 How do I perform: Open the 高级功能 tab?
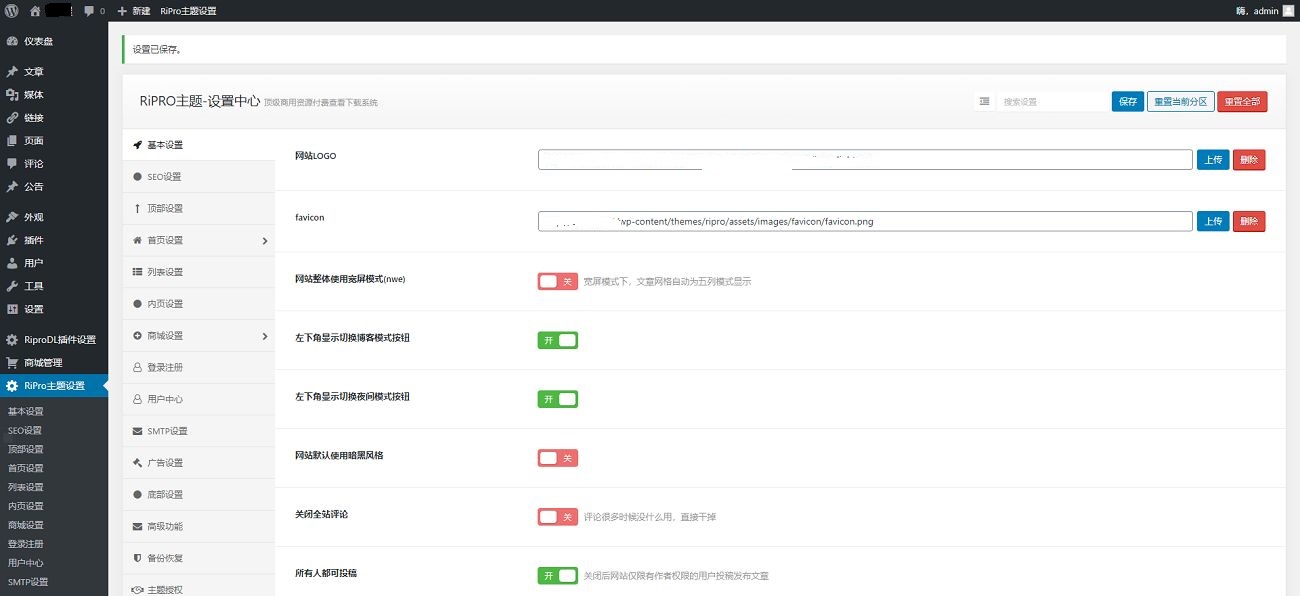(x=199, y=526)
